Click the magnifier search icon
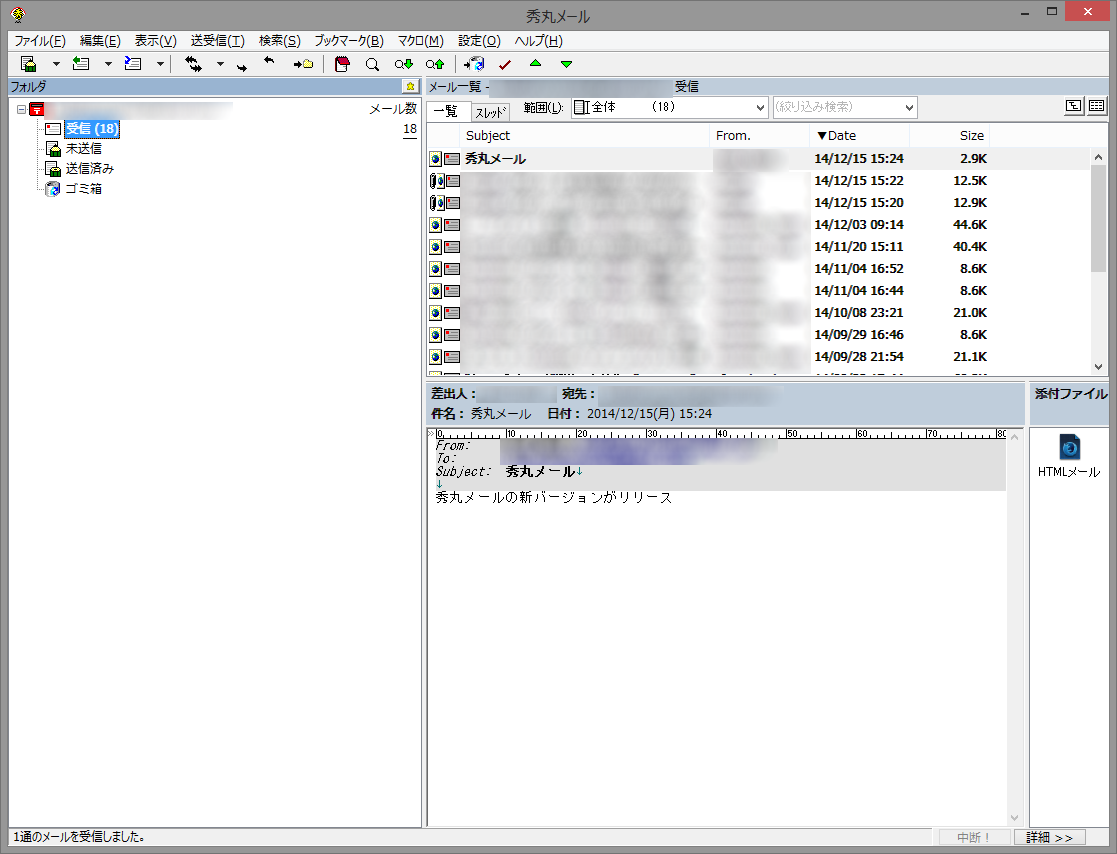 point(372,65)
